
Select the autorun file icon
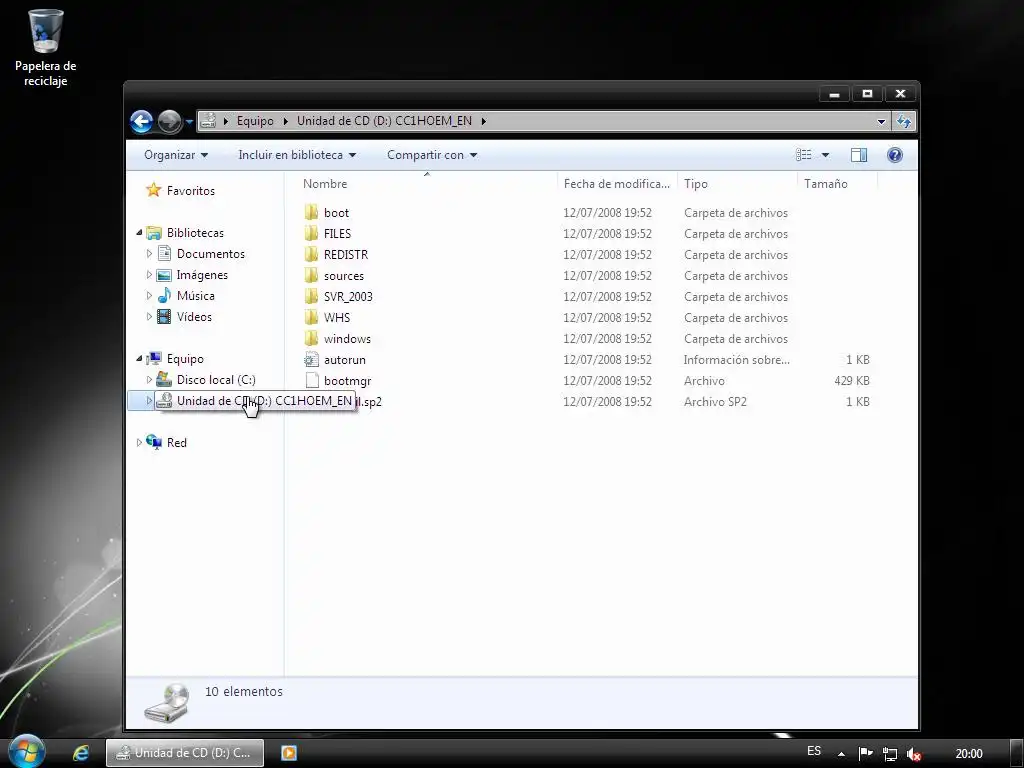312,359
